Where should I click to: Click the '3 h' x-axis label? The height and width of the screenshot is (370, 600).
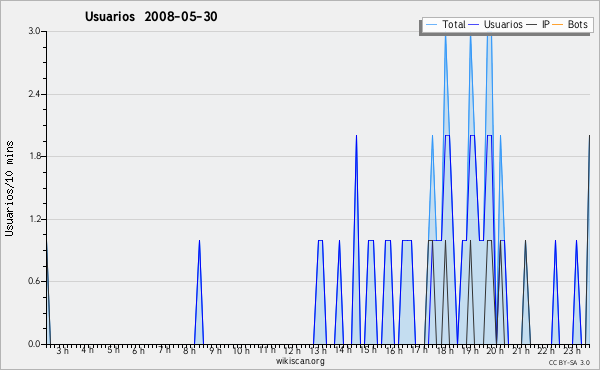[63, 350]
